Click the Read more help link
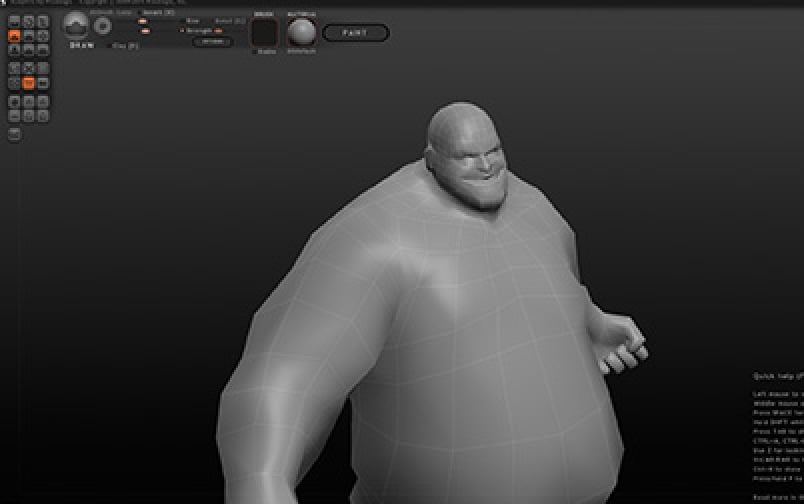 [x=777, y=497]
